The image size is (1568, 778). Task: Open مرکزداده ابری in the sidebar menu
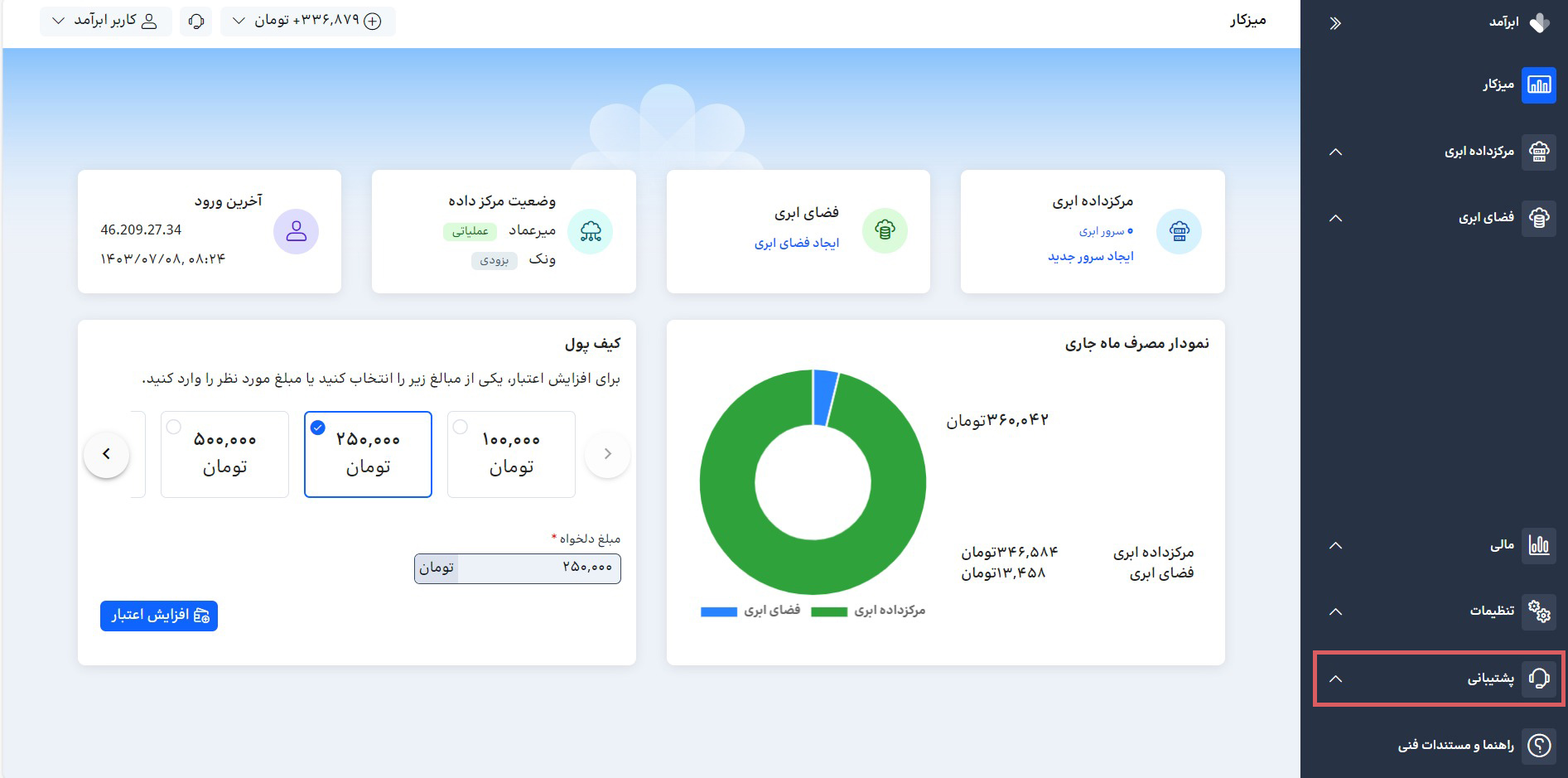[x=1479, y=152]
